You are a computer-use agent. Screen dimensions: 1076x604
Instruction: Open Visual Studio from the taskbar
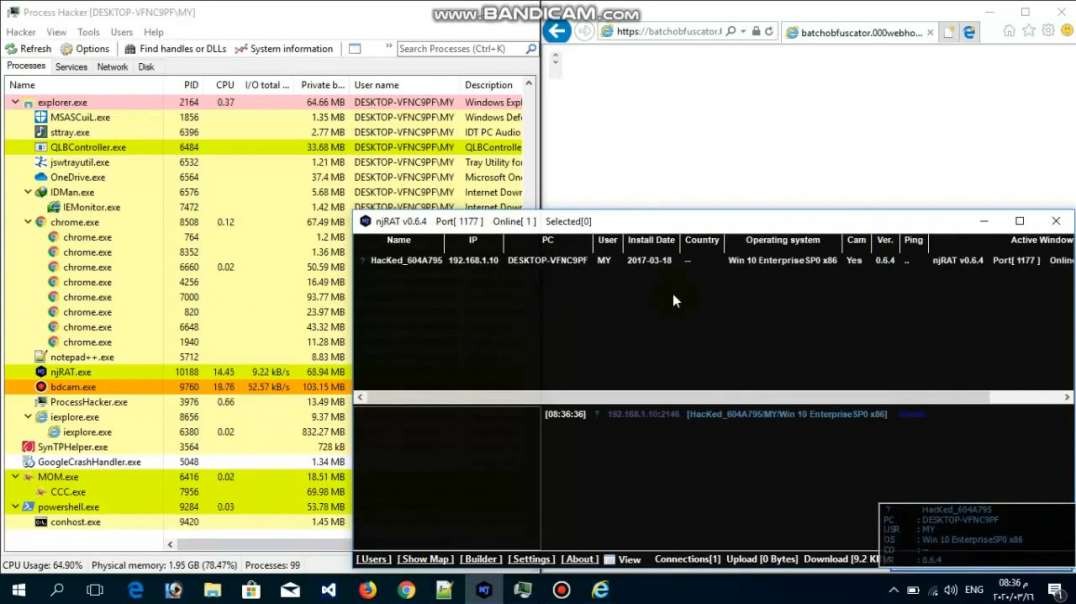(x=329, y=590)
